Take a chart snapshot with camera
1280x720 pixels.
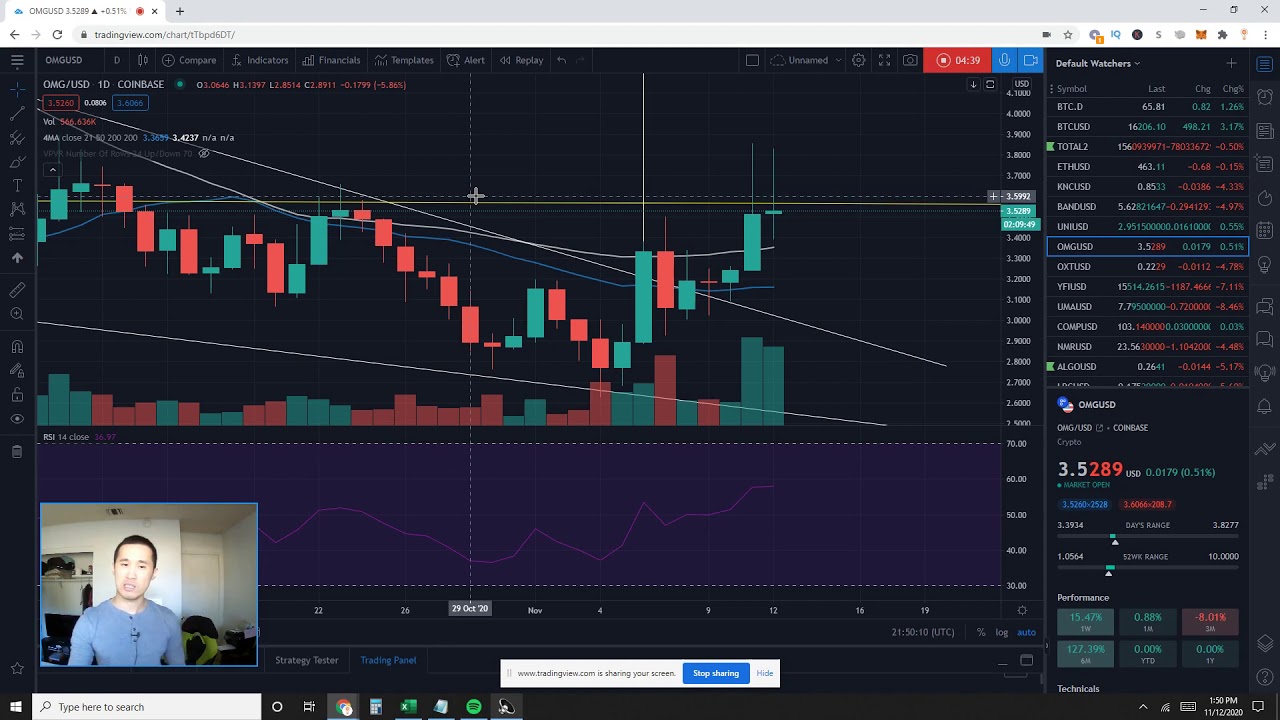pyautogui.click(x=910, y=60)
